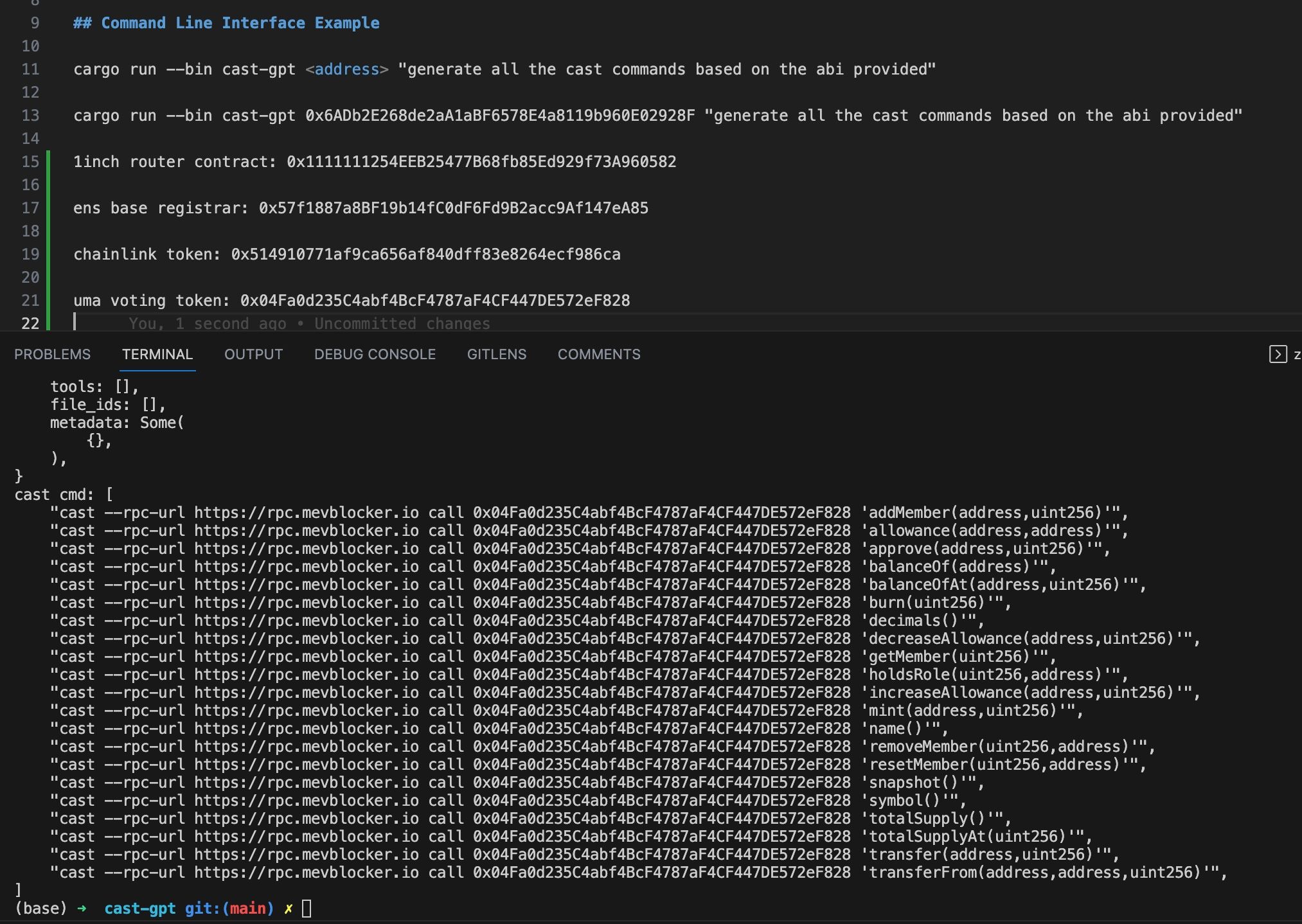Click the balanceOf(address) cast command
The image size is (1302, 924).
553,567
